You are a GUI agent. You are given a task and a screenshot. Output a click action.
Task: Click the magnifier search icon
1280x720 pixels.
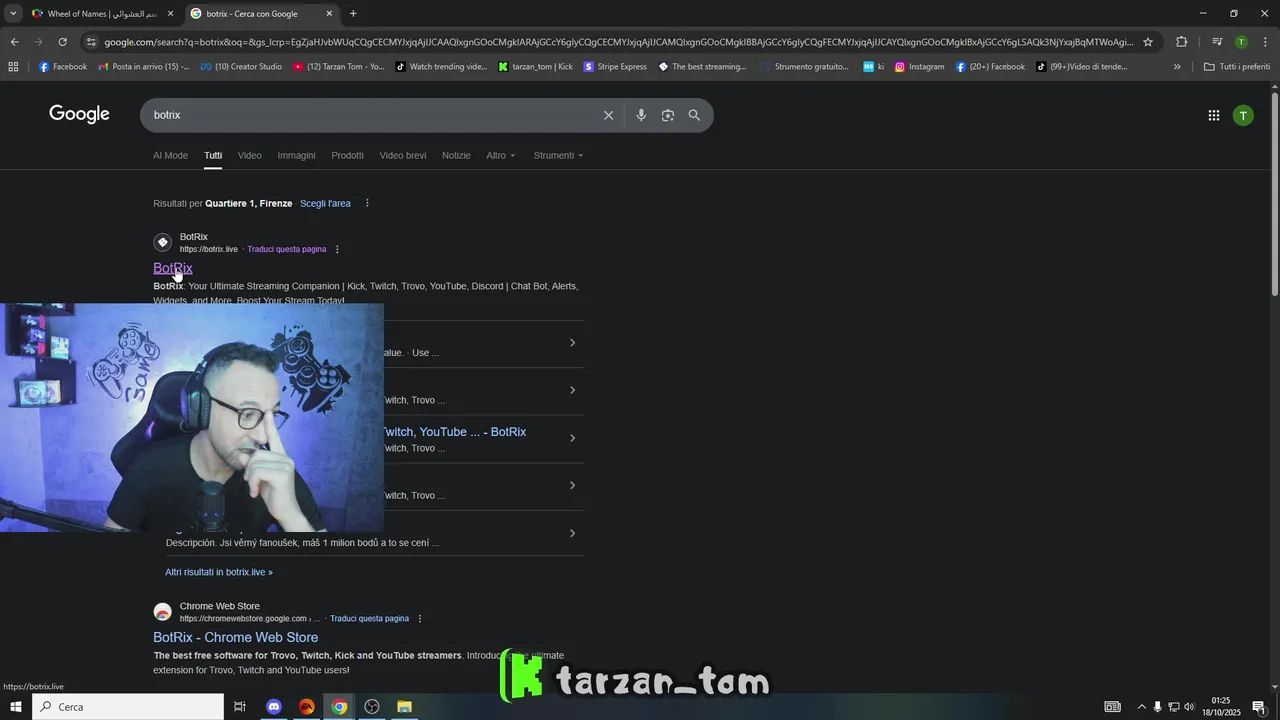click(694, 115)
